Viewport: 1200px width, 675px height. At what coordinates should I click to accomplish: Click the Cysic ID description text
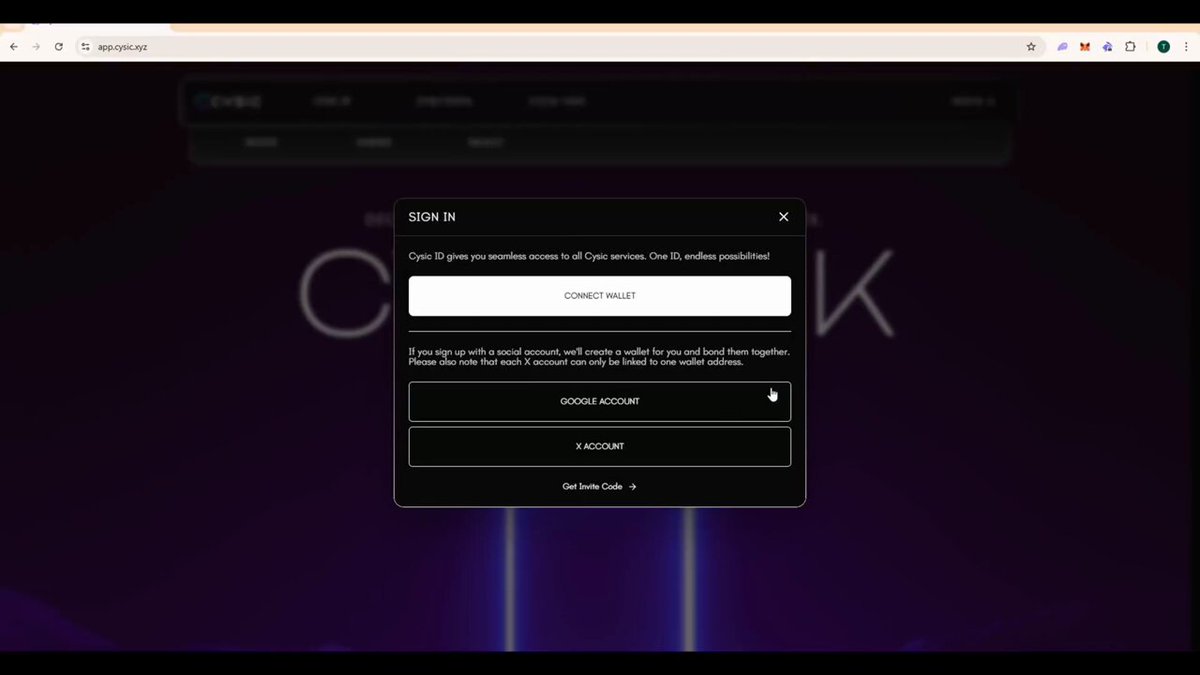[x=589, y=256]
